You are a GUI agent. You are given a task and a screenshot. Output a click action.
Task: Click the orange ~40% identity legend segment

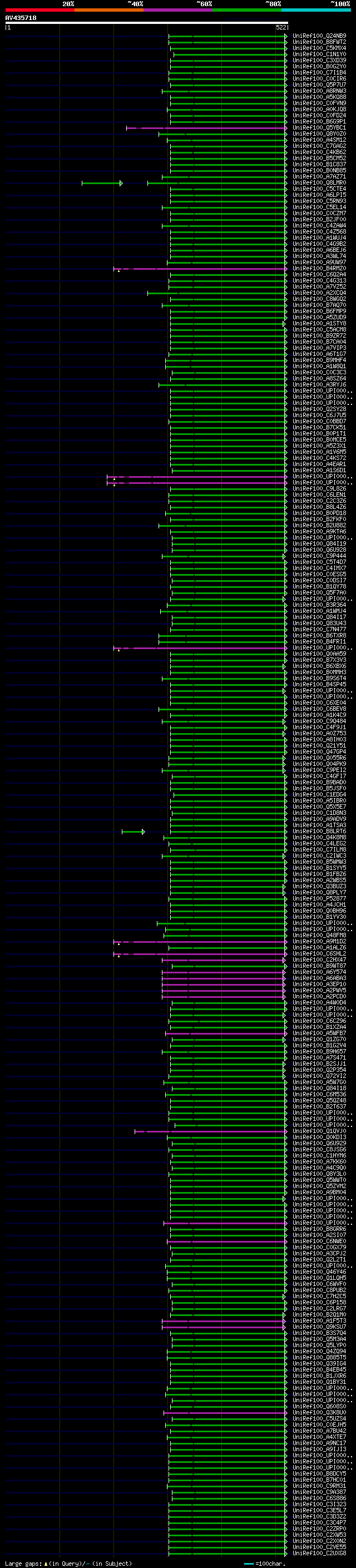tap(109, 10)
